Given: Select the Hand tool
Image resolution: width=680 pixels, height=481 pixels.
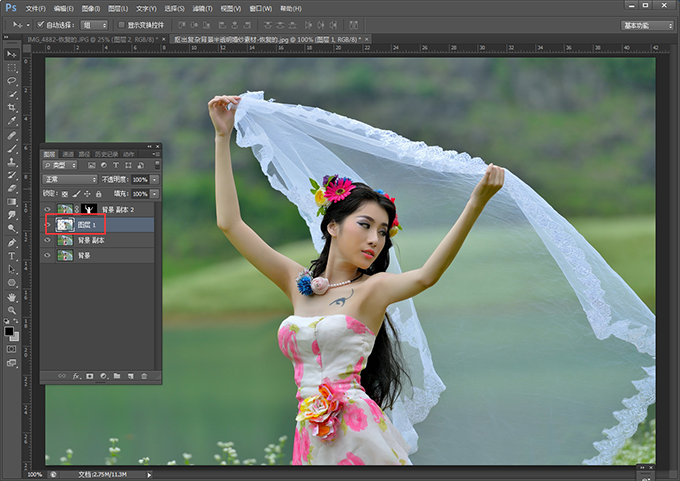Looking at the screenshot, I should pos(12,296).
